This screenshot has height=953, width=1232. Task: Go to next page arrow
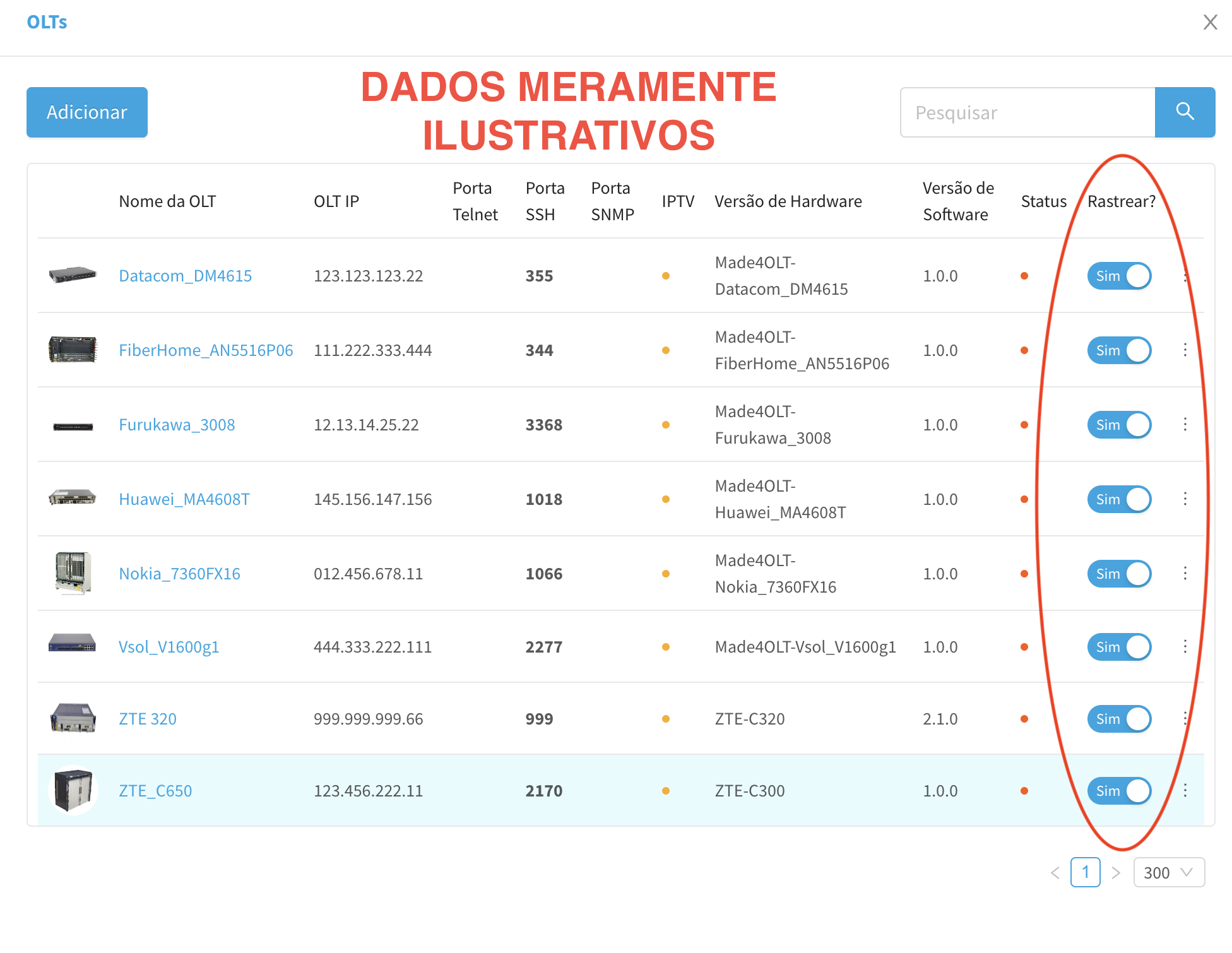1116,872
